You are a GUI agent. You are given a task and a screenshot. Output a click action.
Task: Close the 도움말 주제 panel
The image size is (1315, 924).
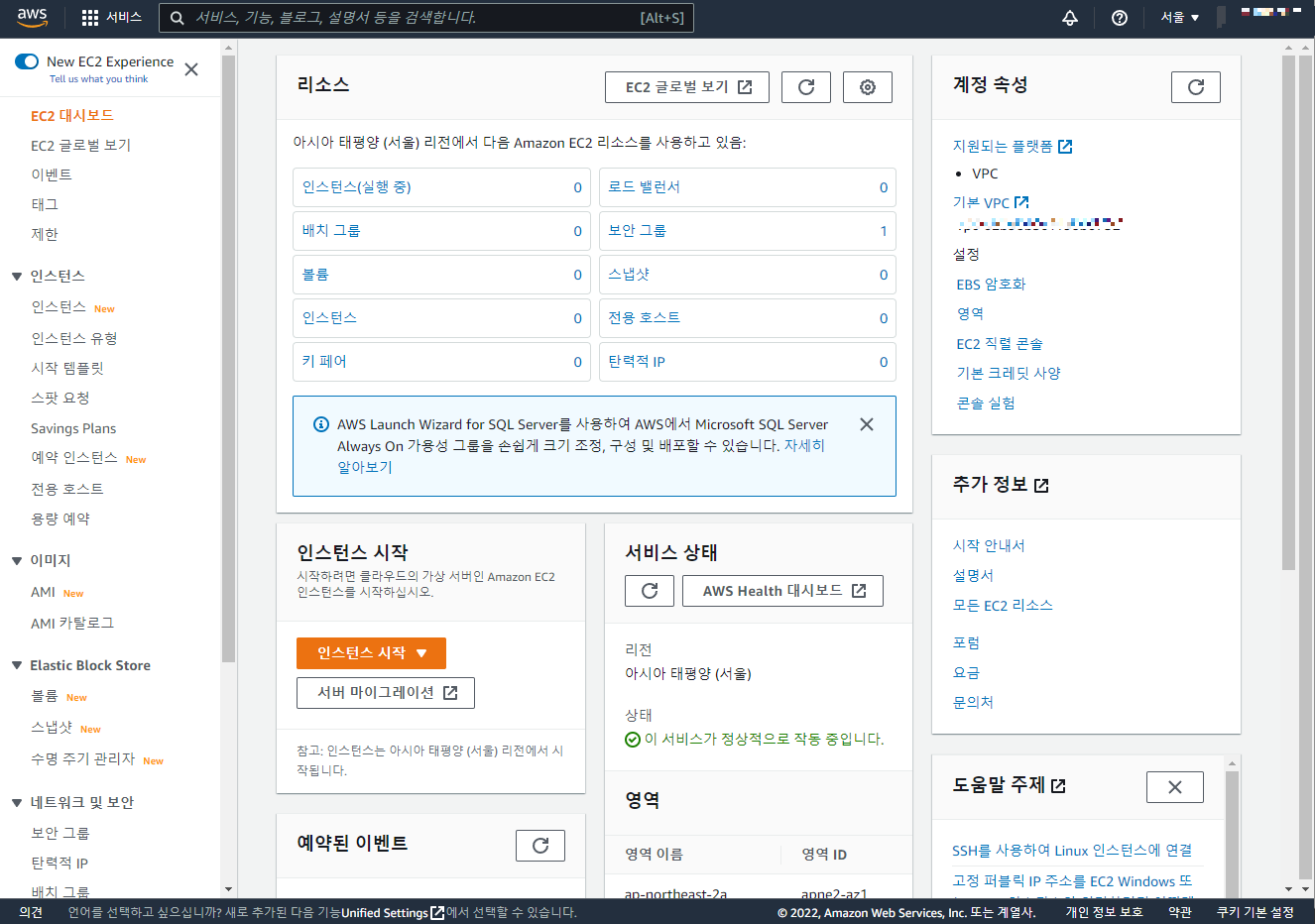click(x=1175, y=787)
